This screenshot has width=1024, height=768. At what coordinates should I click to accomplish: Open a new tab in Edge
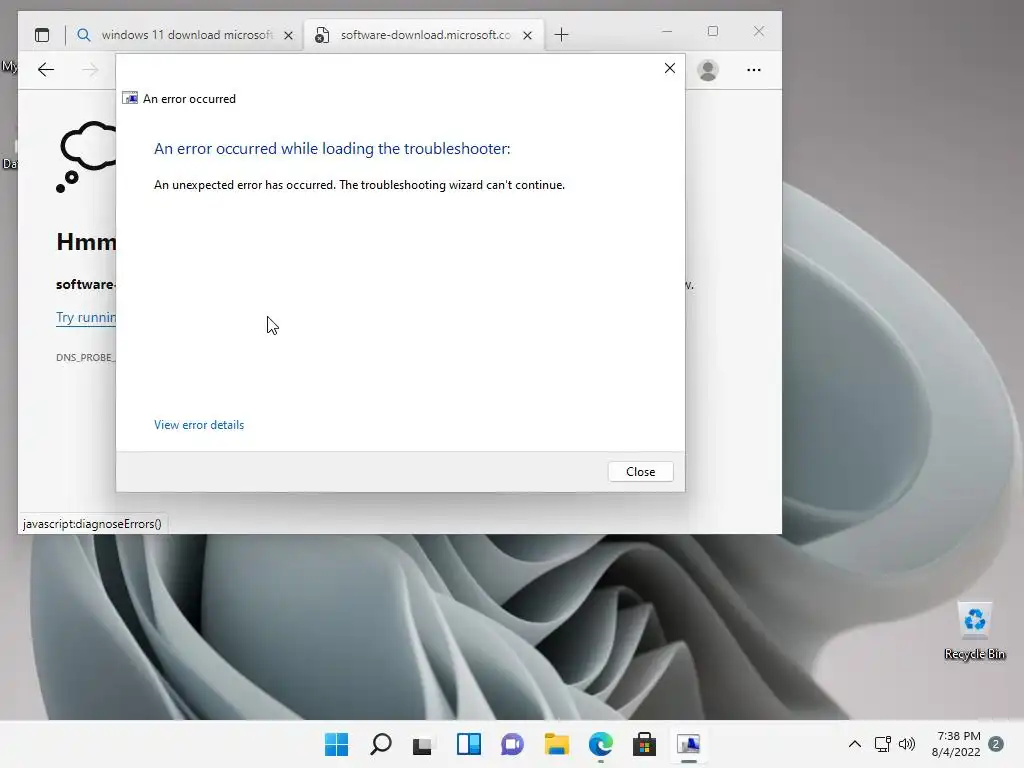pos(561,35)
